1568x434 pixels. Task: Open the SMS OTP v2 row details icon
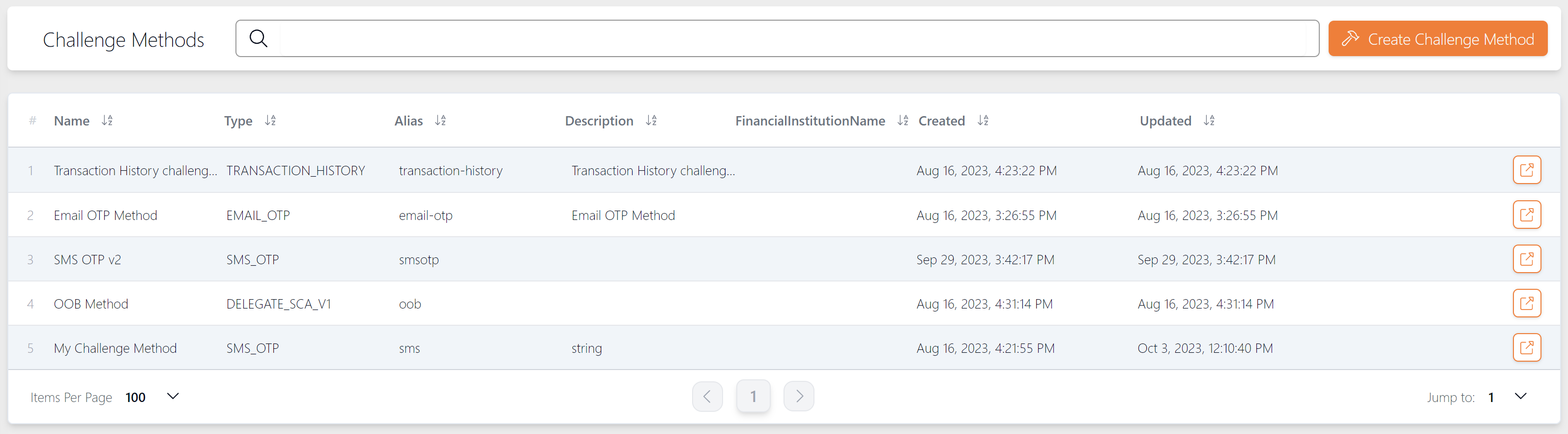(x=1526, y=259)
